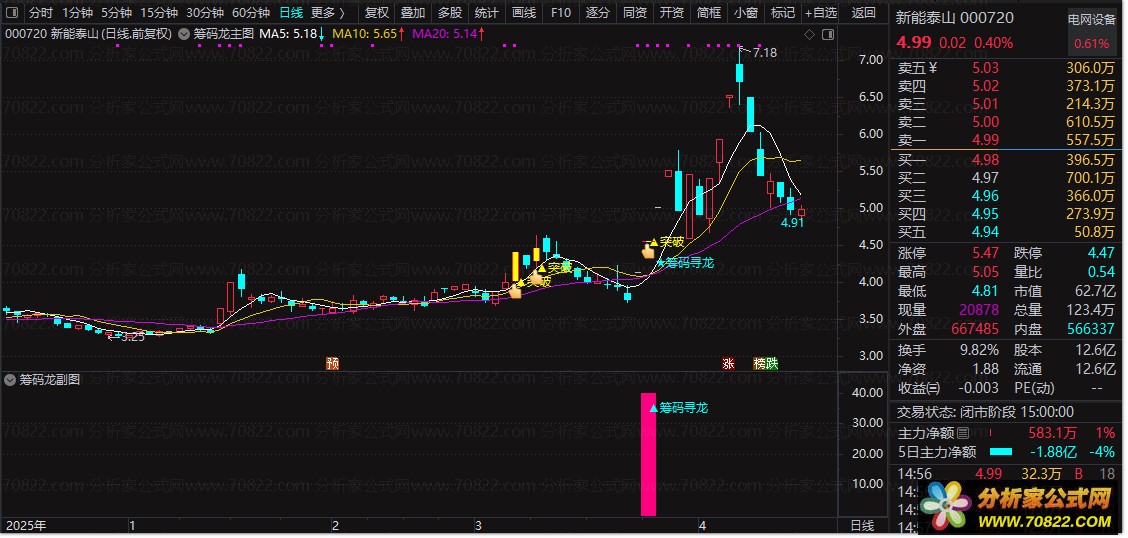Click the 日线 label at bottom right

pyautogui.click(x=862, y=526)
